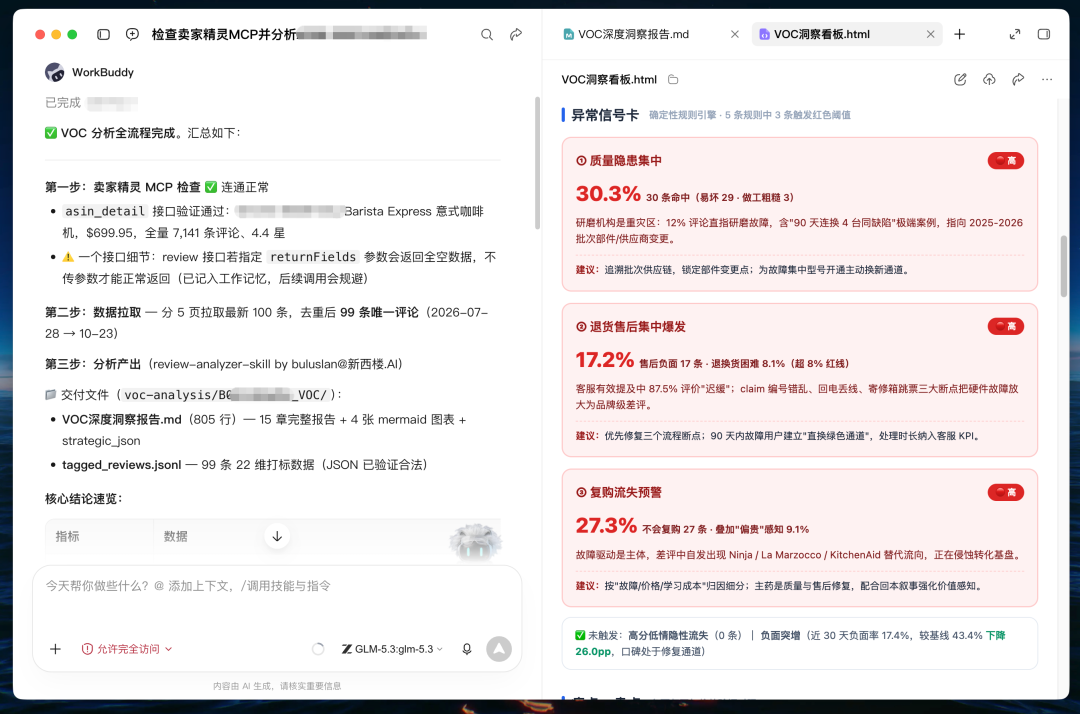Image resolution: width=1080 pixels, height=714 pixels.
Task: Click the 30.3% value
Action: pos(608,194)
